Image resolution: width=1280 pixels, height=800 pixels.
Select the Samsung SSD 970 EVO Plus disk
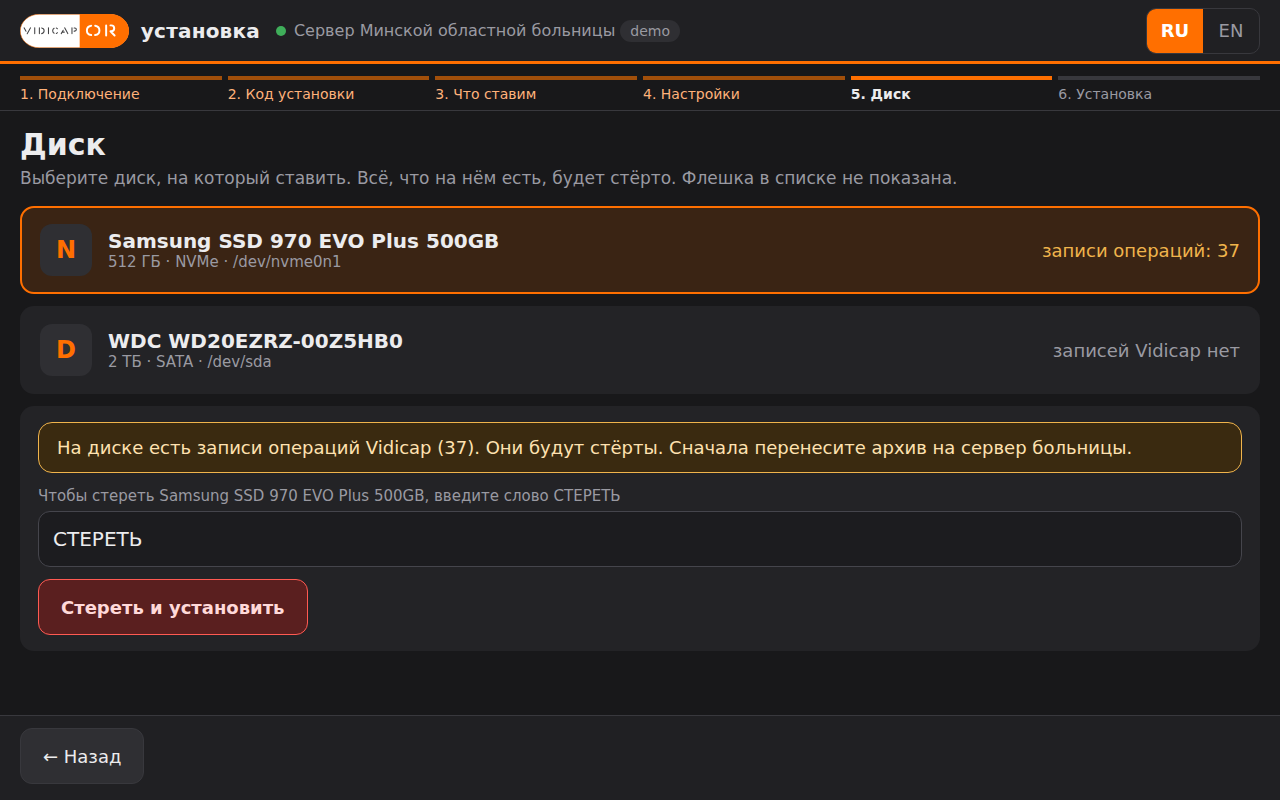coord(640,250)
